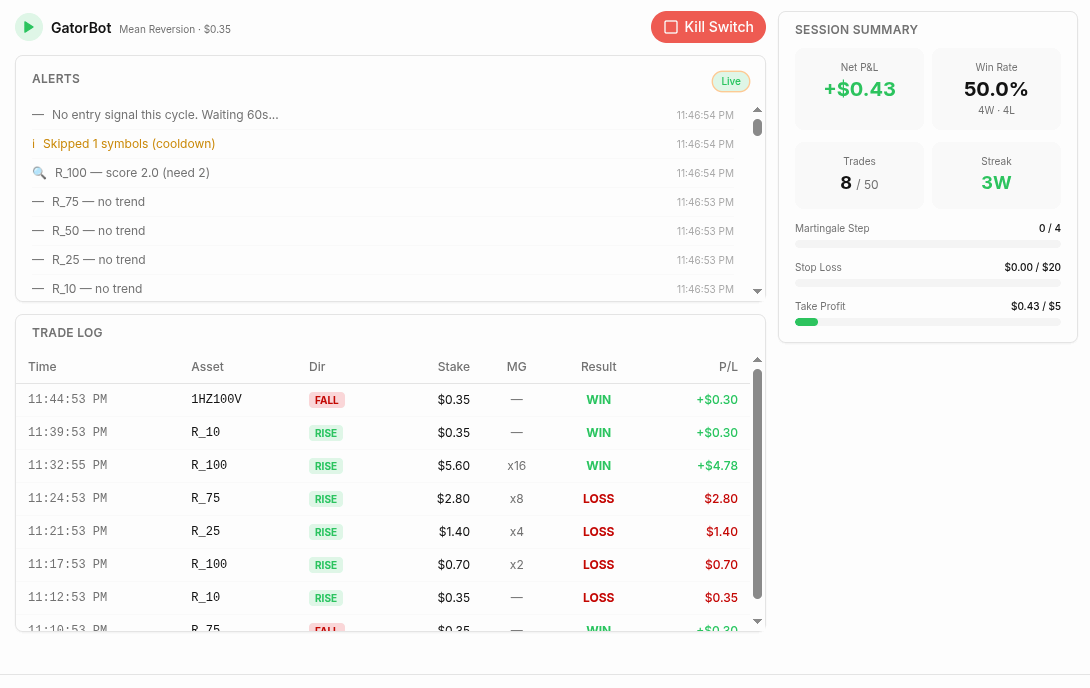Viewport: 1090px width, 688px height.
Task: Click the P/L column header
Action: pos(728,367)
